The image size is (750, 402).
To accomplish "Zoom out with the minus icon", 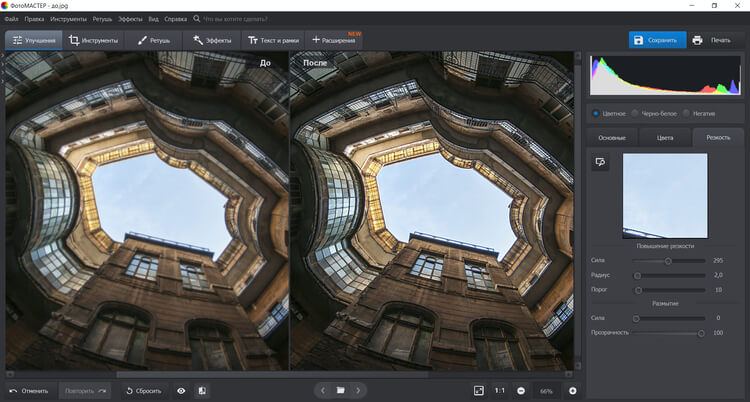I will (522, 390).
